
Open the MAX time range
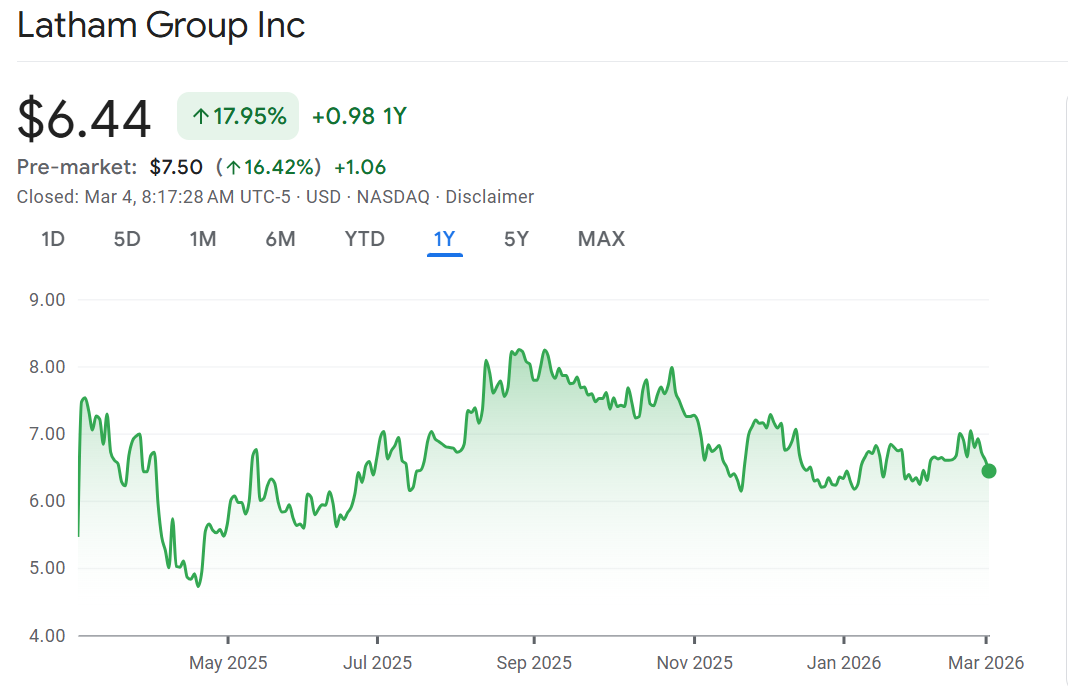point(601,239)
